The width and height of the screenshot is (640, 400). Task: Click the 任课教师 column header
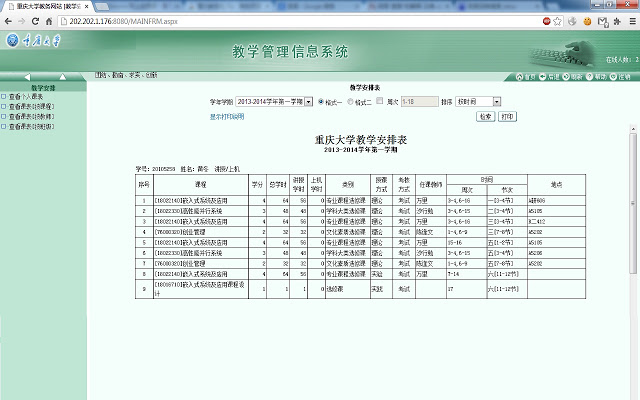pyautogui.click(x=431, y=184)
